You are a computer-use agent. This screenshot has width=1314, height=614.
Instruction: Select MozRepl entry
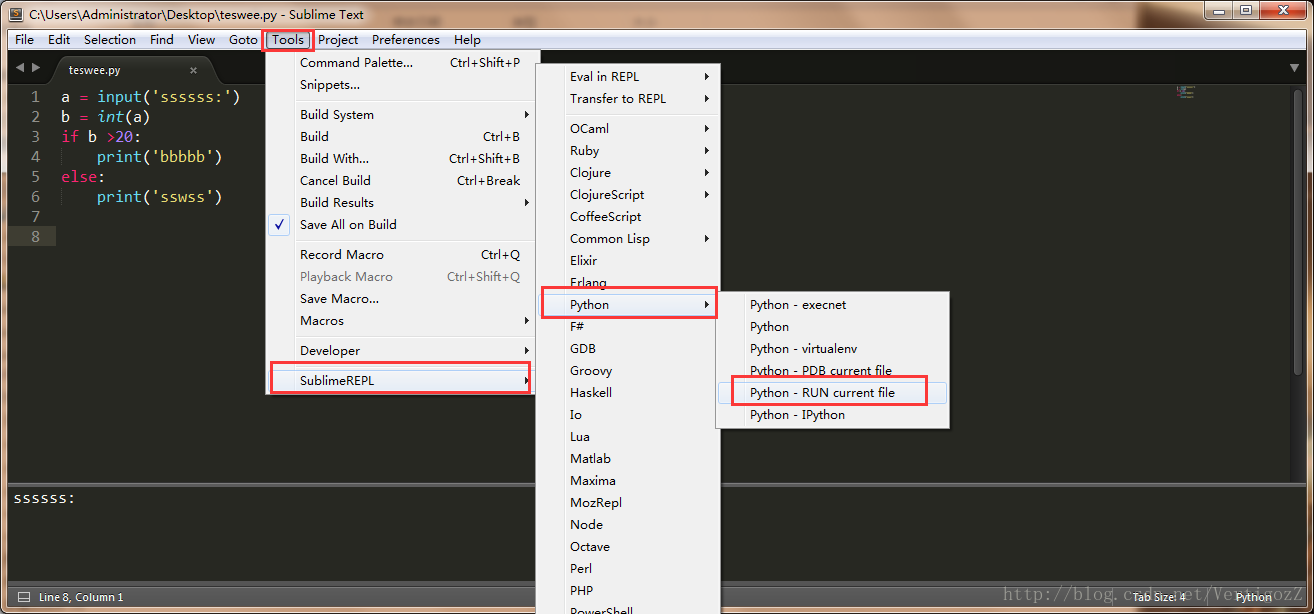[629, 503]
